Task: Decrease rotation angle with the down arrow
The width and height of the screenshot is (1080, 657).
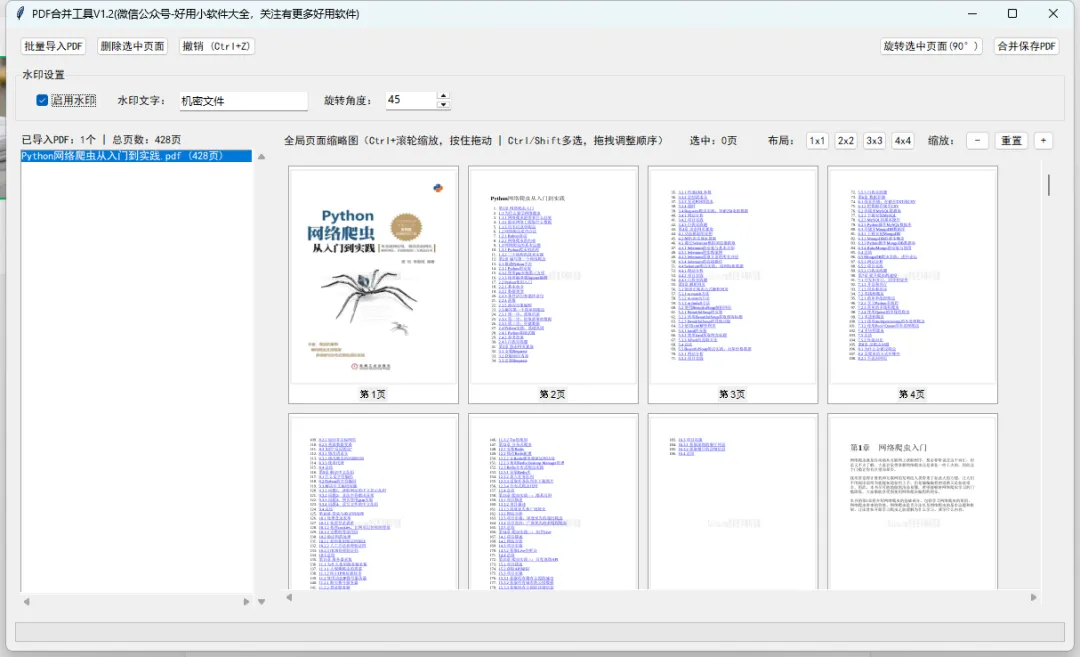Action: click(444, 105)
